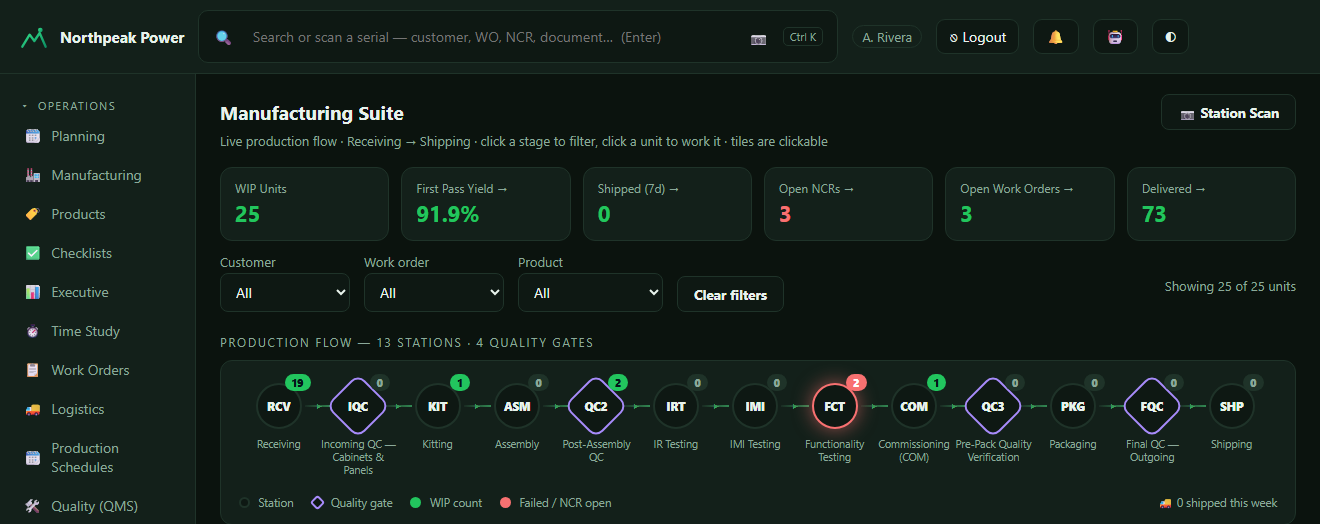Viewport: 1320px width, 524px height.
Task: Open the Work order filter dropdown
Action: click(x=434, y=293)
